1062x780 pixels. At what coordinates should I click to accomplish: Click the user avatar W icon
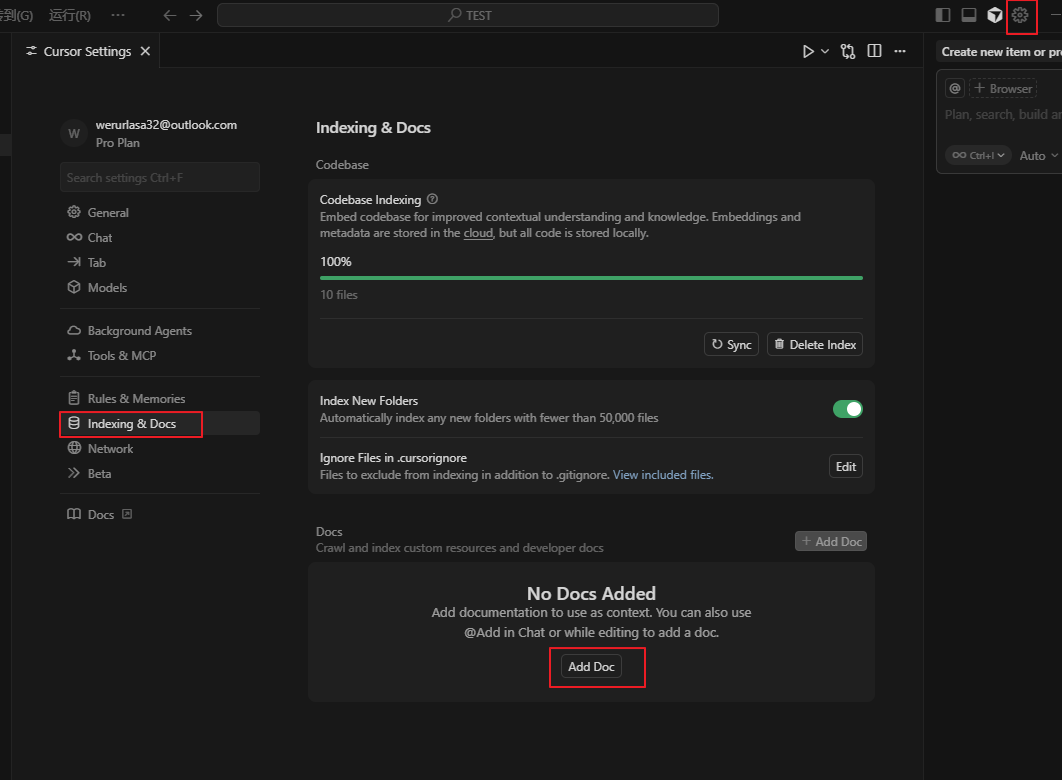(x=74, y=134)
